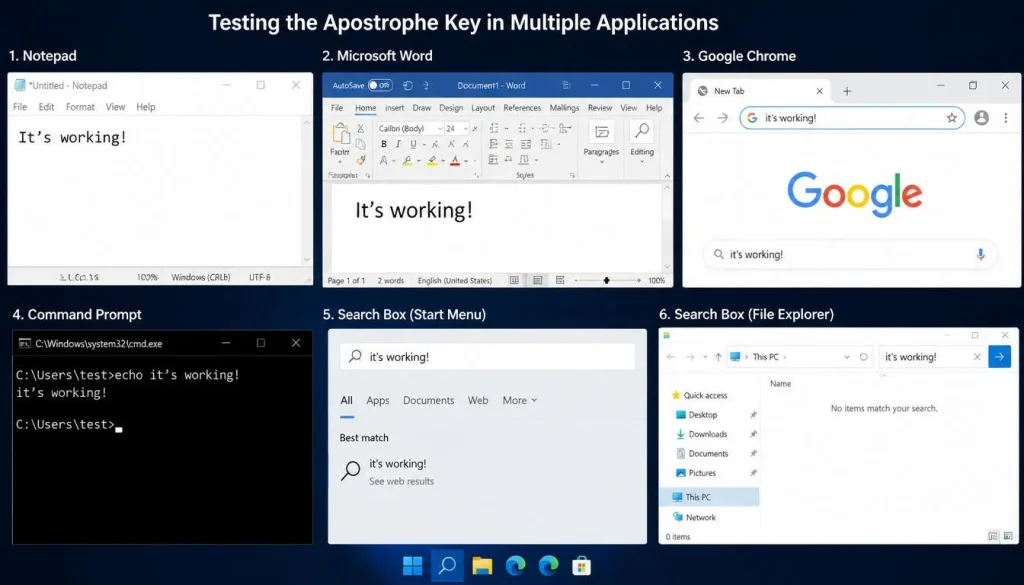The height and width of the screenshot is (585, 1024).
Task: Open the Review tab in Word
Action: coord(600,108)
